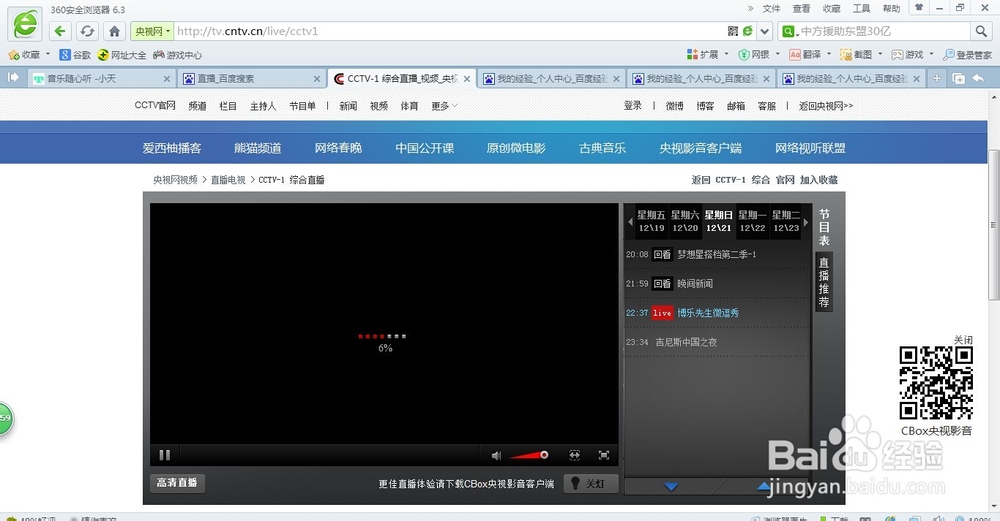
Task: Click 直播电视 breadcrumb link
Action: (228, 180)
